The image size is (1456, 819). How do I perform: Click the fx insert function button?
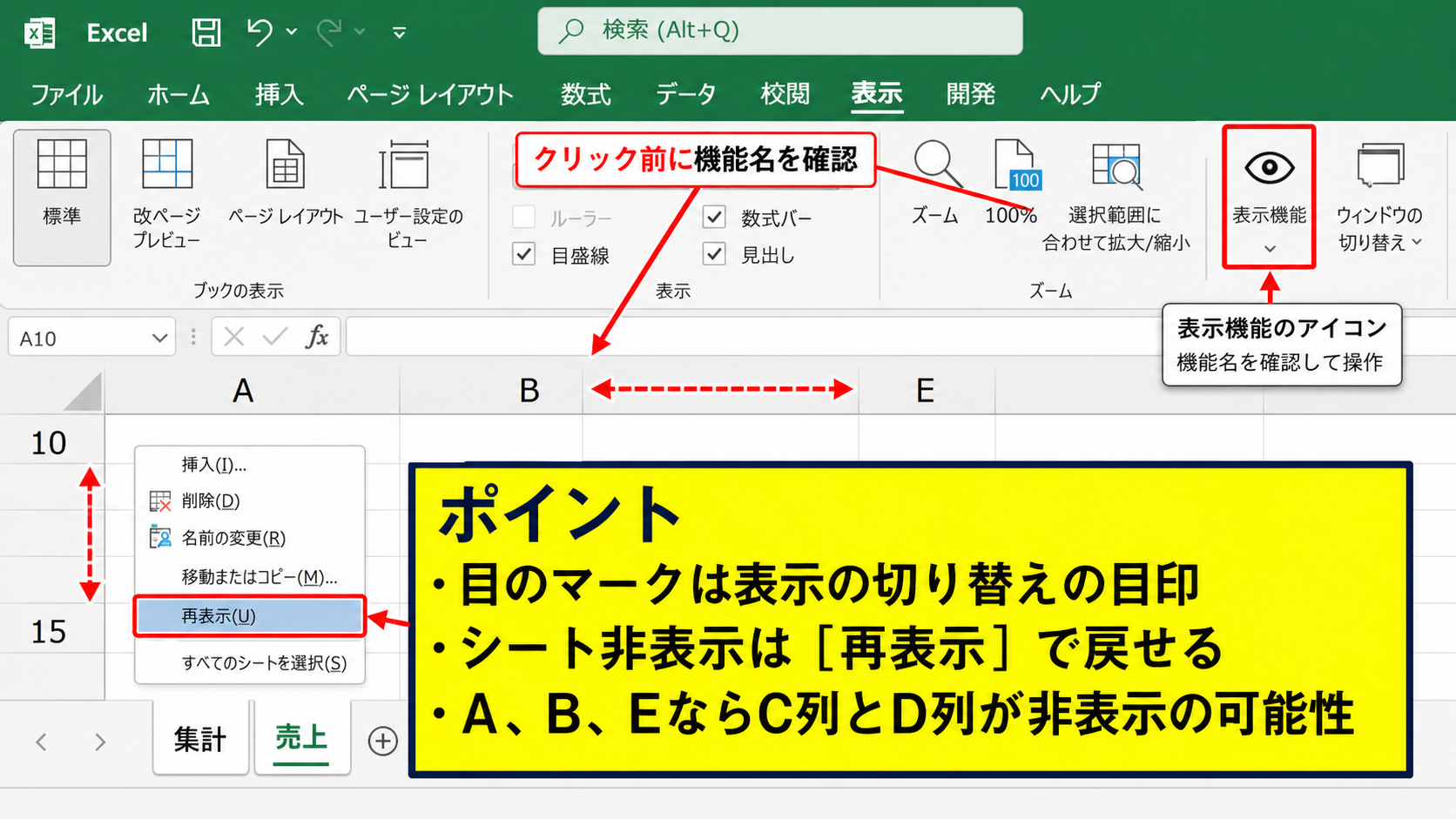[x=317, y=337]
